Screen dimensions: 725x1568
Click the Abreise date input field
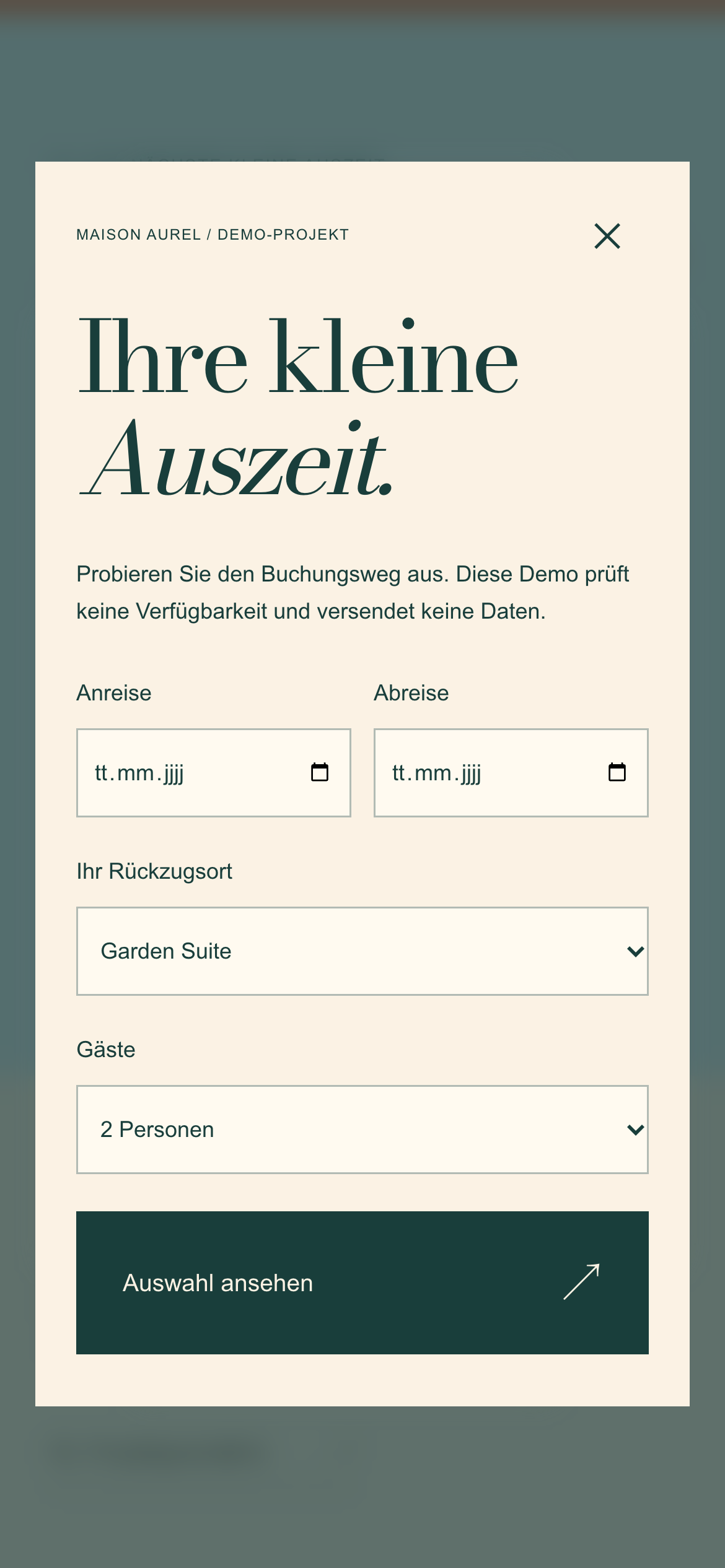[511, 773]
